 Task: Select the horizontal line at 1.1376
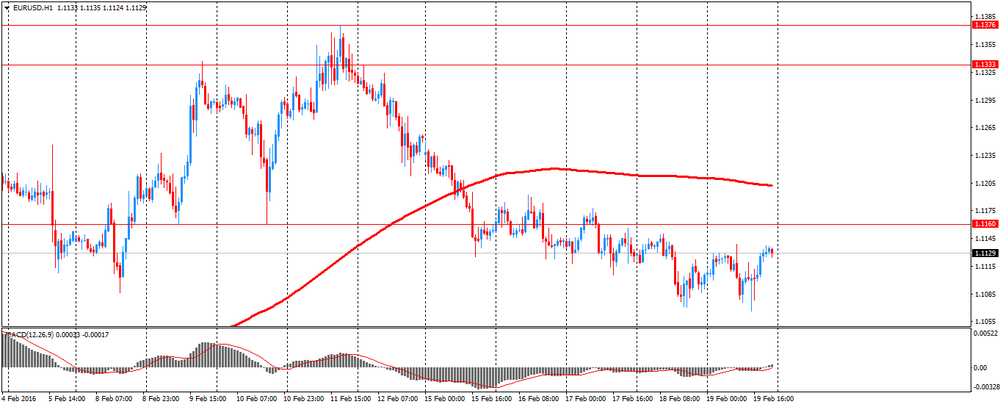(x=485, y=26)
